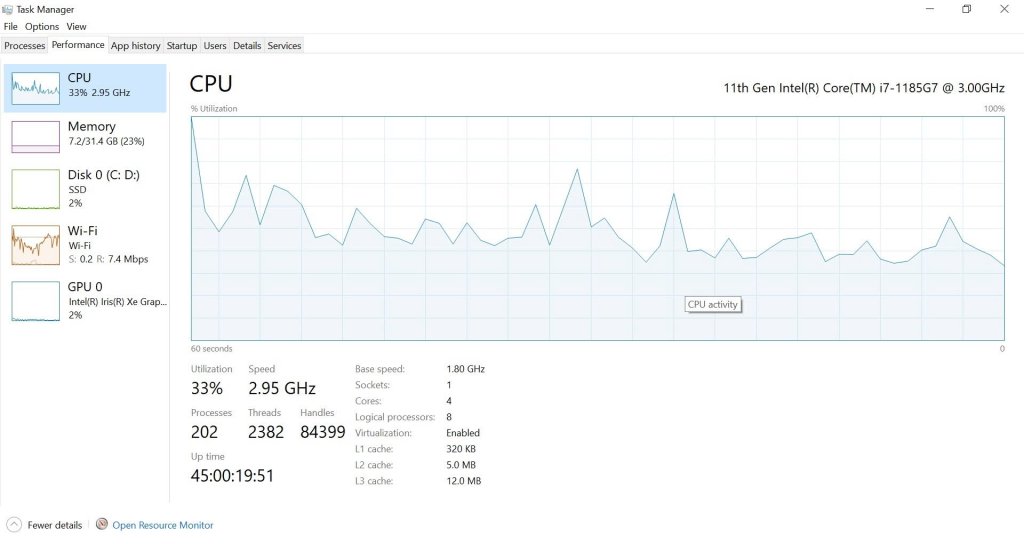Open the Services tab

284,46
